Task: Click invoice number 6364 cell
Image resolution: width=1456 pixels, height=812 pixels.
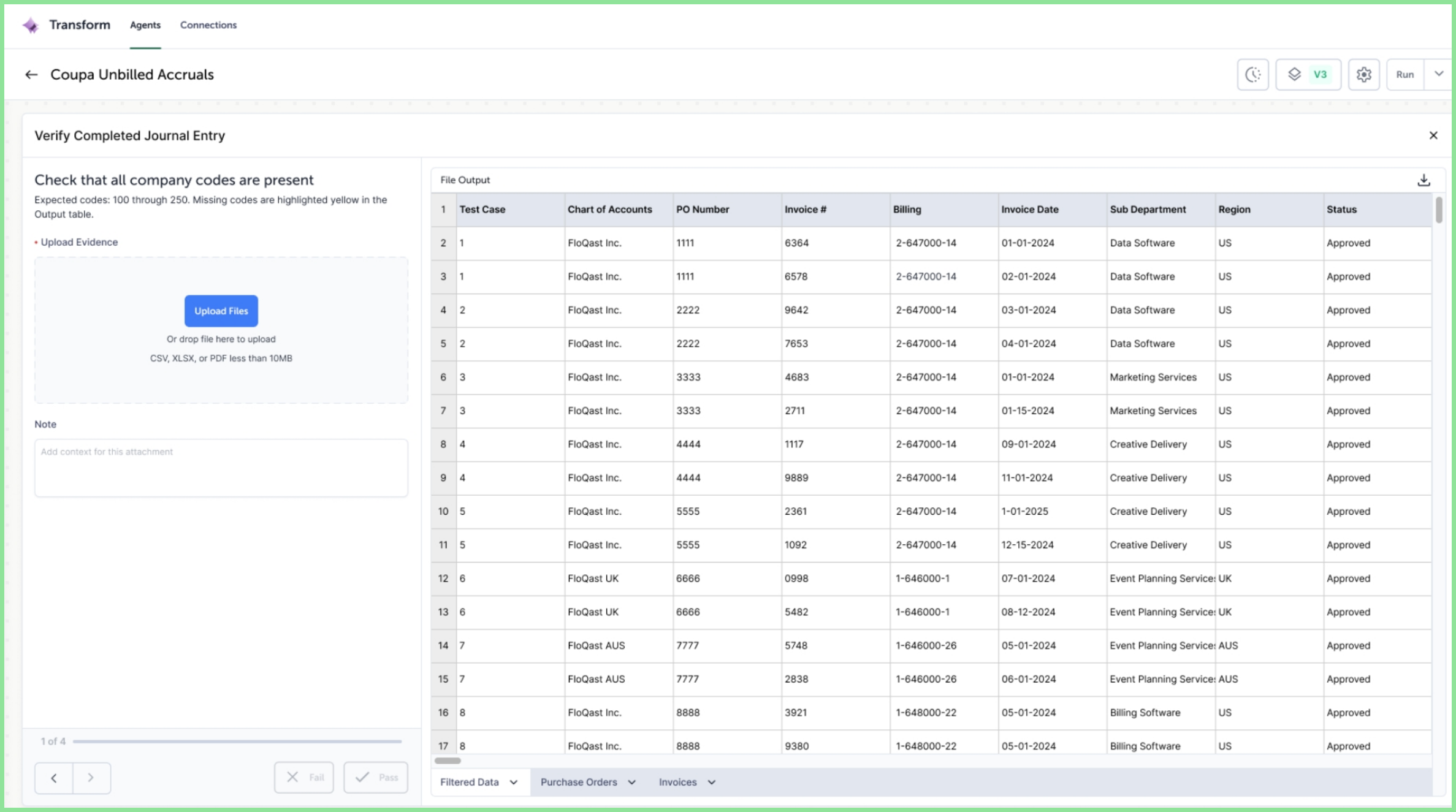Action: click(x=836, y=243)
